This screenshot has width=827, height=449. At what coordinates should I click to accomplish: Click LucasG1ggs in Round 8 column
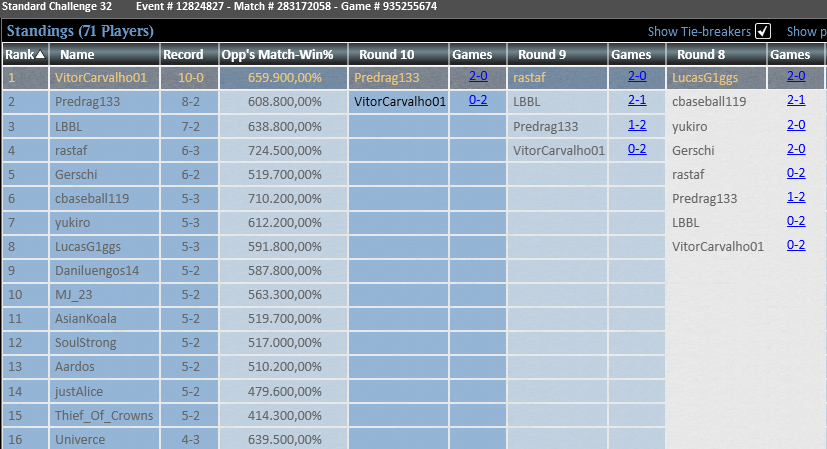[705, 78]
